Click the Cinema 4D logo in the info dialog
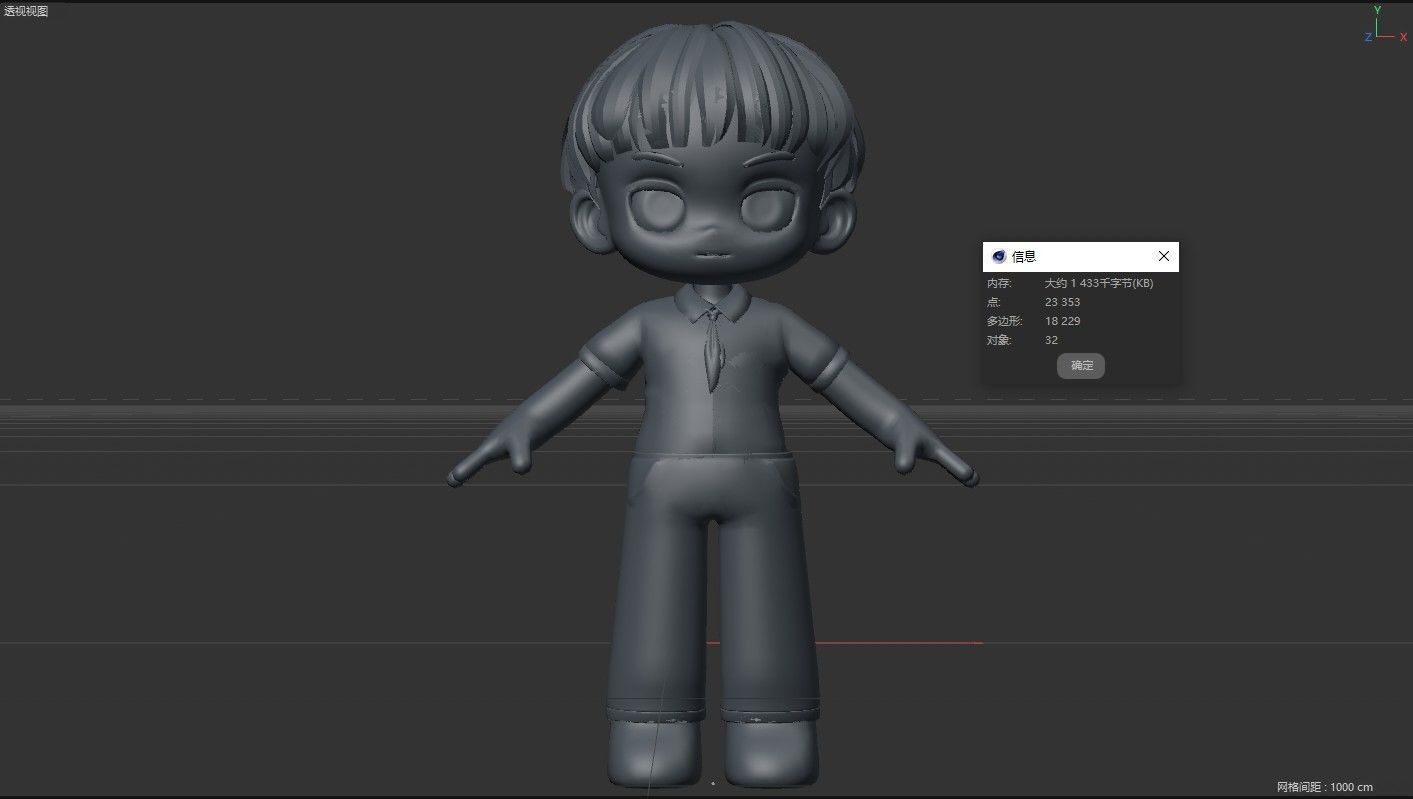Viewport: 1413px width, 799px height. click(x=998, y=256)
